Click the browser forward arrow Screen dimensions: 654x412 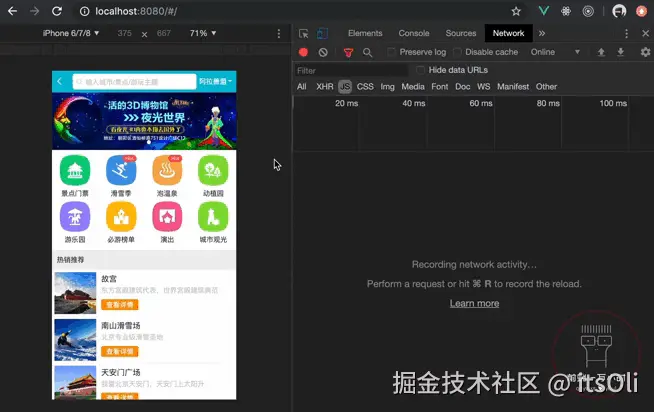point(35,11)
